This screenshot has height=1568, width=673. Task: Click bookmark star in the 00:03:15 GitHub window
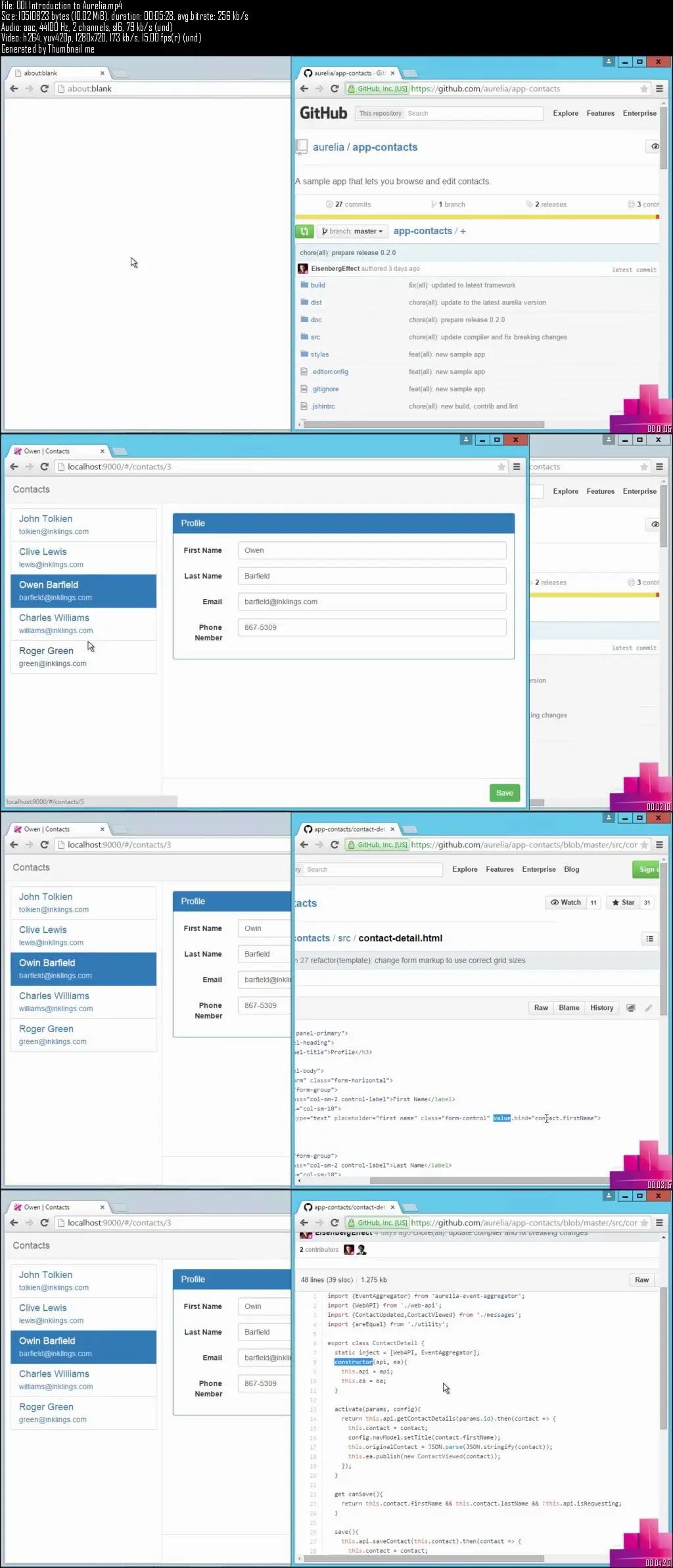click(644, 845)
